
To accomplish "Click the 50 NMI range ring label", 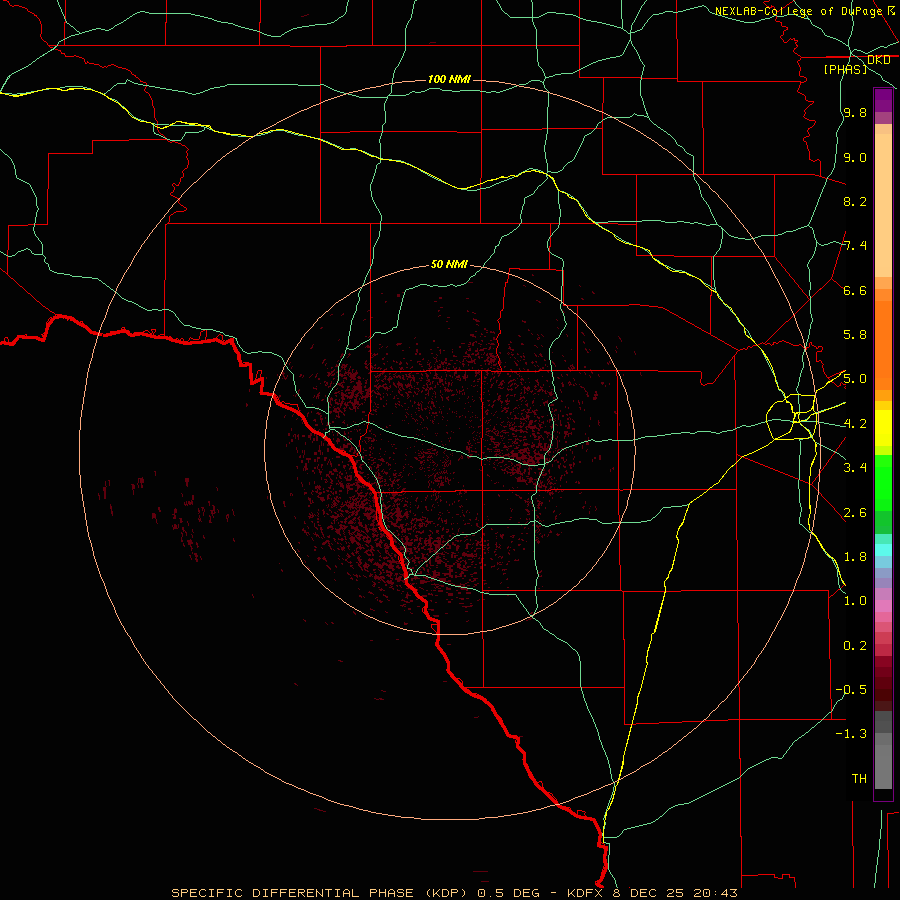I will 449,265.
